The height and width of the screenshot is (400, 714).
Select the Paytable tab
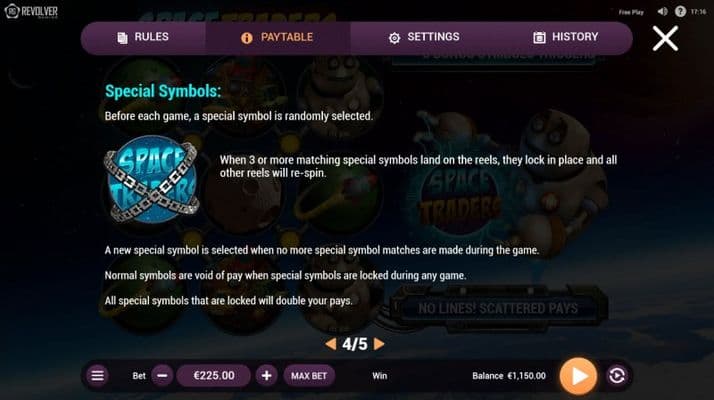[278, 37]
